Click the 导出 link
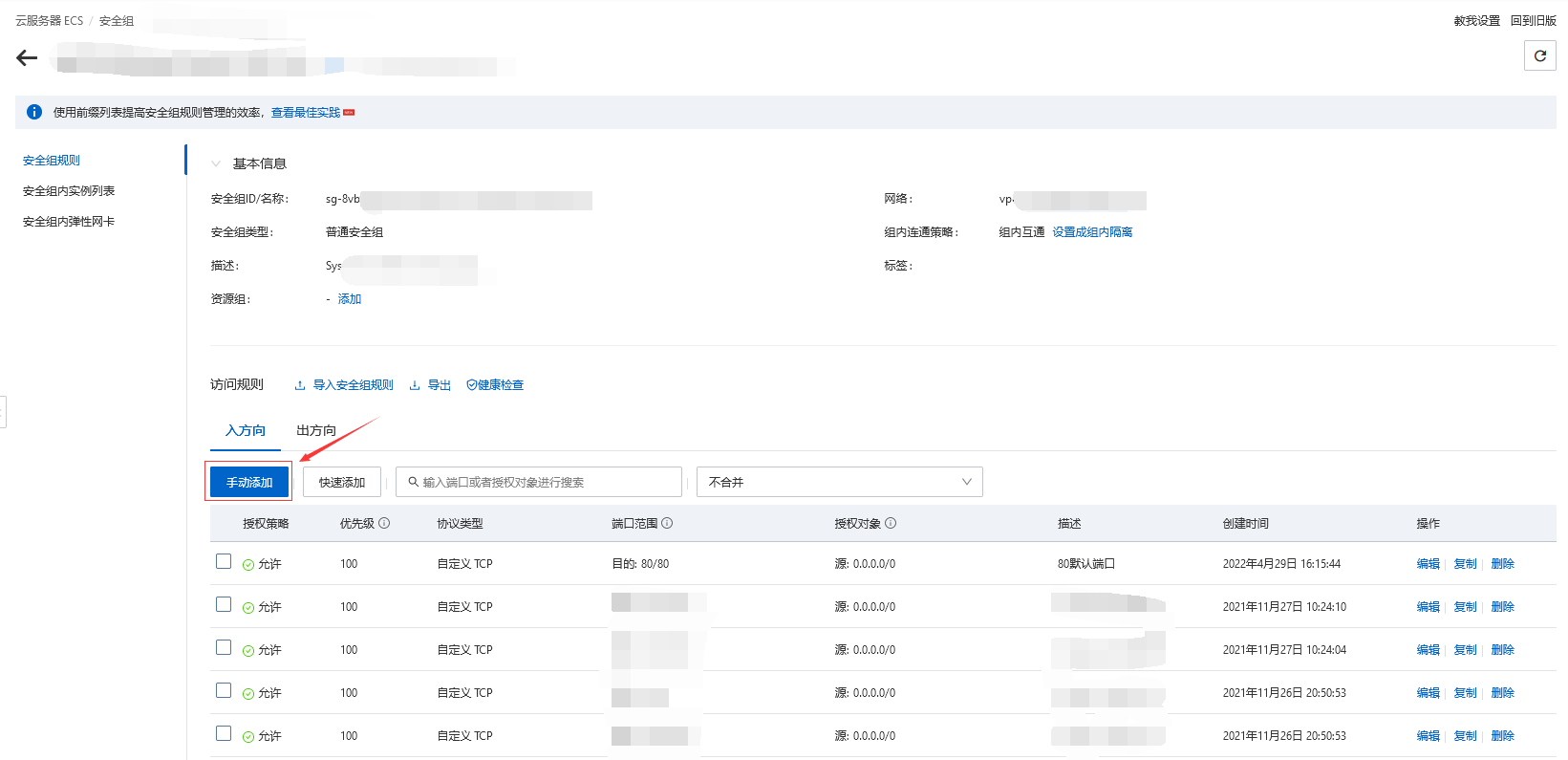This screenshot has height=760, width=1568. pos(440,385)
